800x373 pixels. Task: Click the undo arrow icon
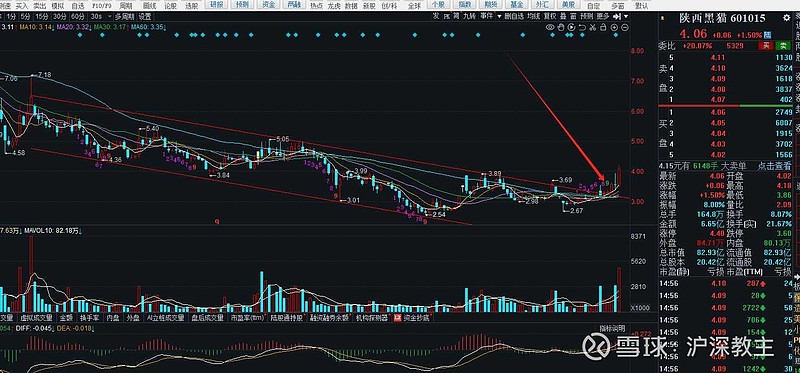tap(582, 27)
